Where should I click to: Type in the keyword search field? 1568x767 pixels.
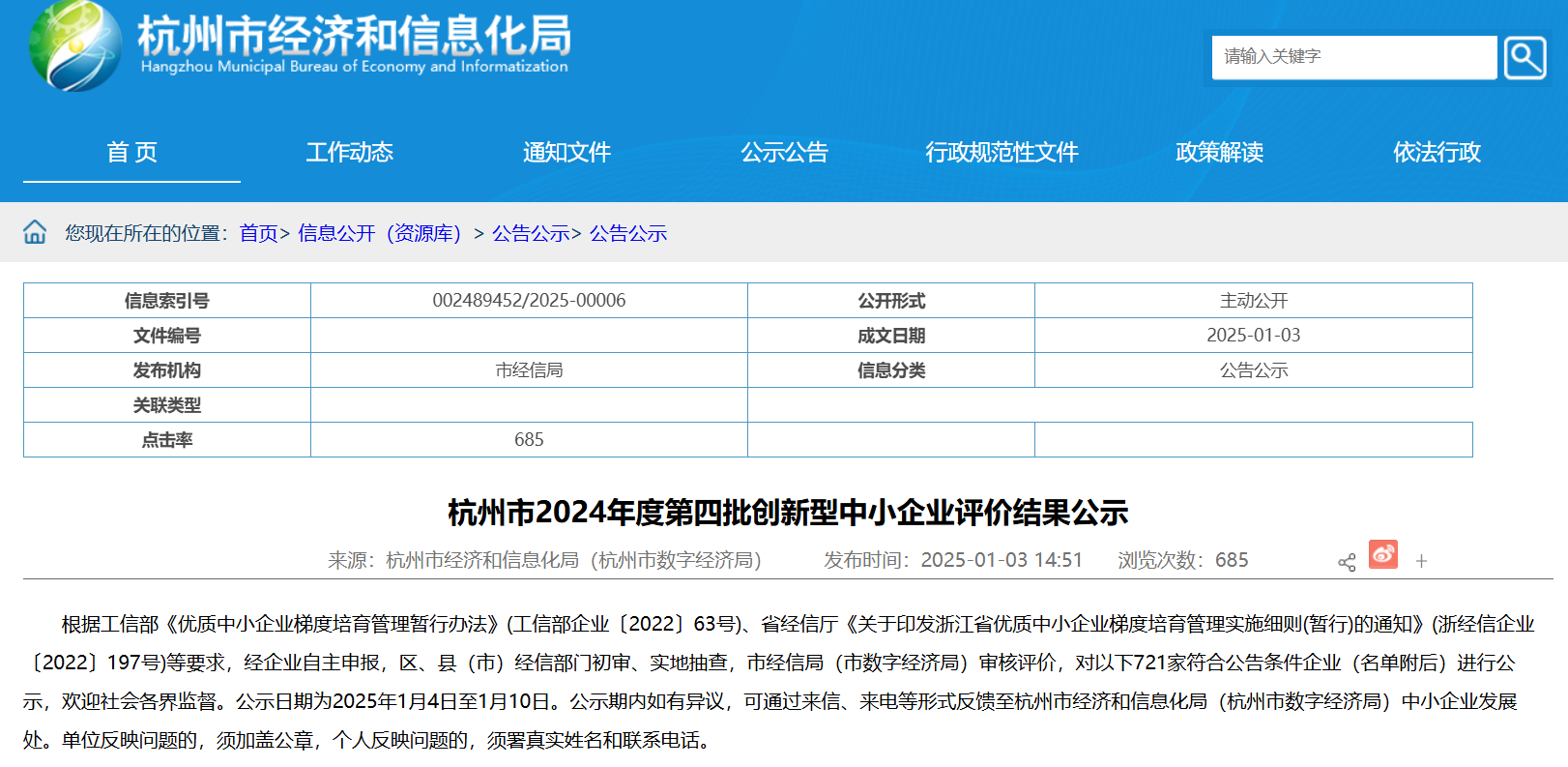1353,57
